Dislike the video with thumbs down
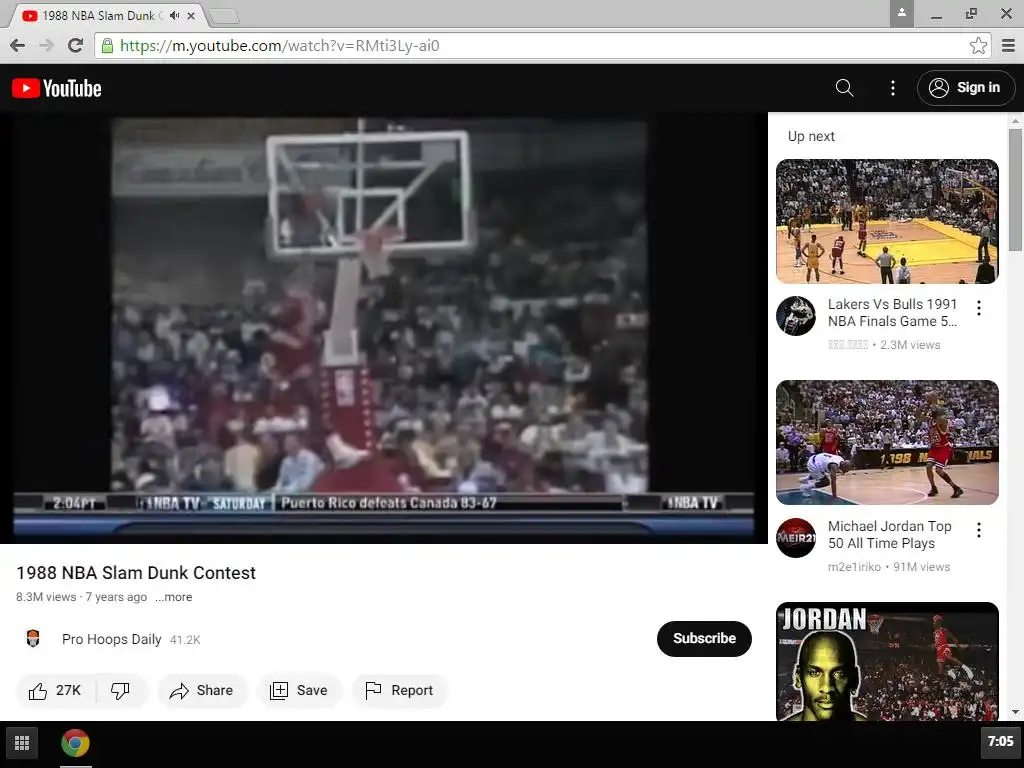 point(121,690)
